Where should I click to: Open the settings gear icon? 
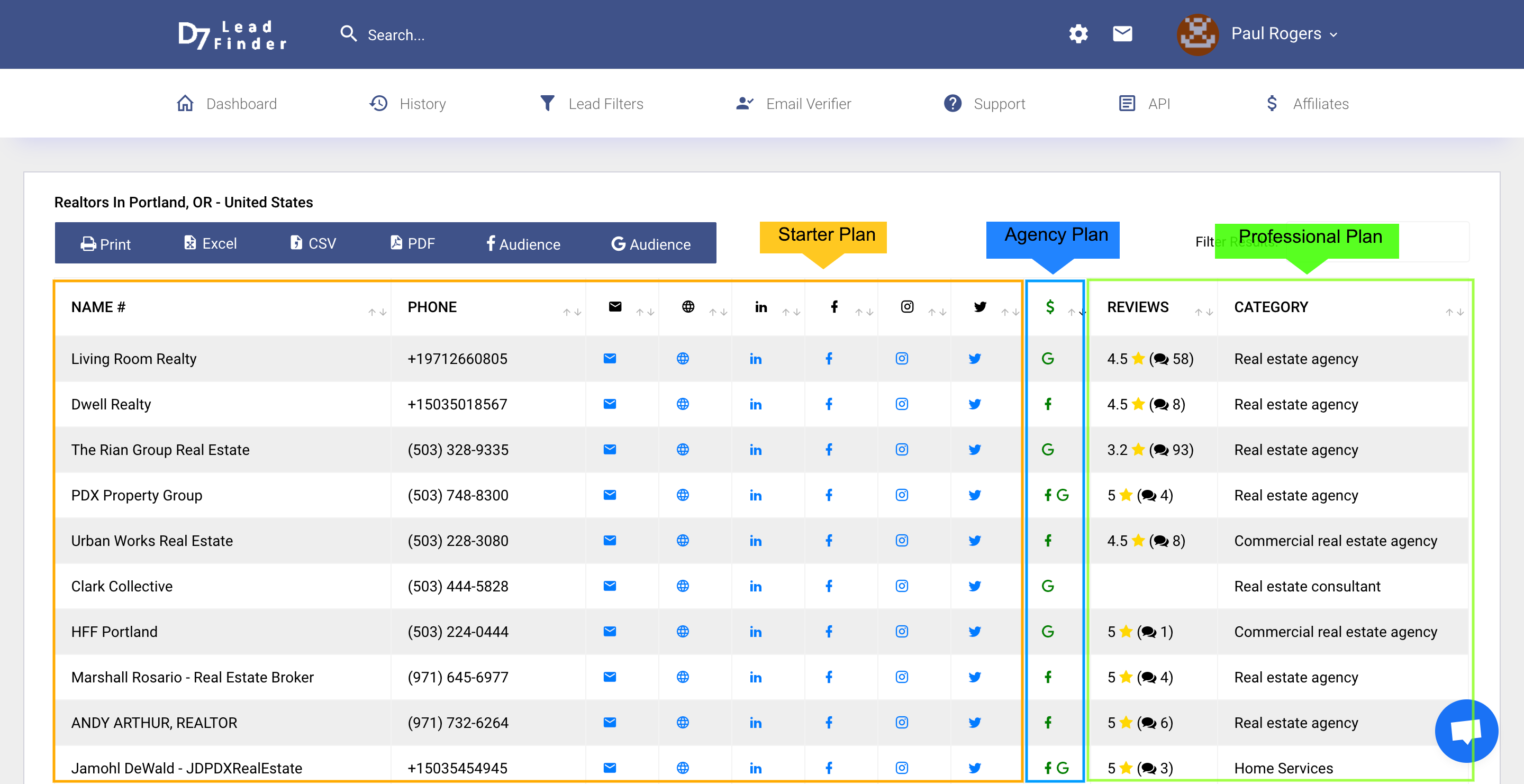tap(1078, 34)
